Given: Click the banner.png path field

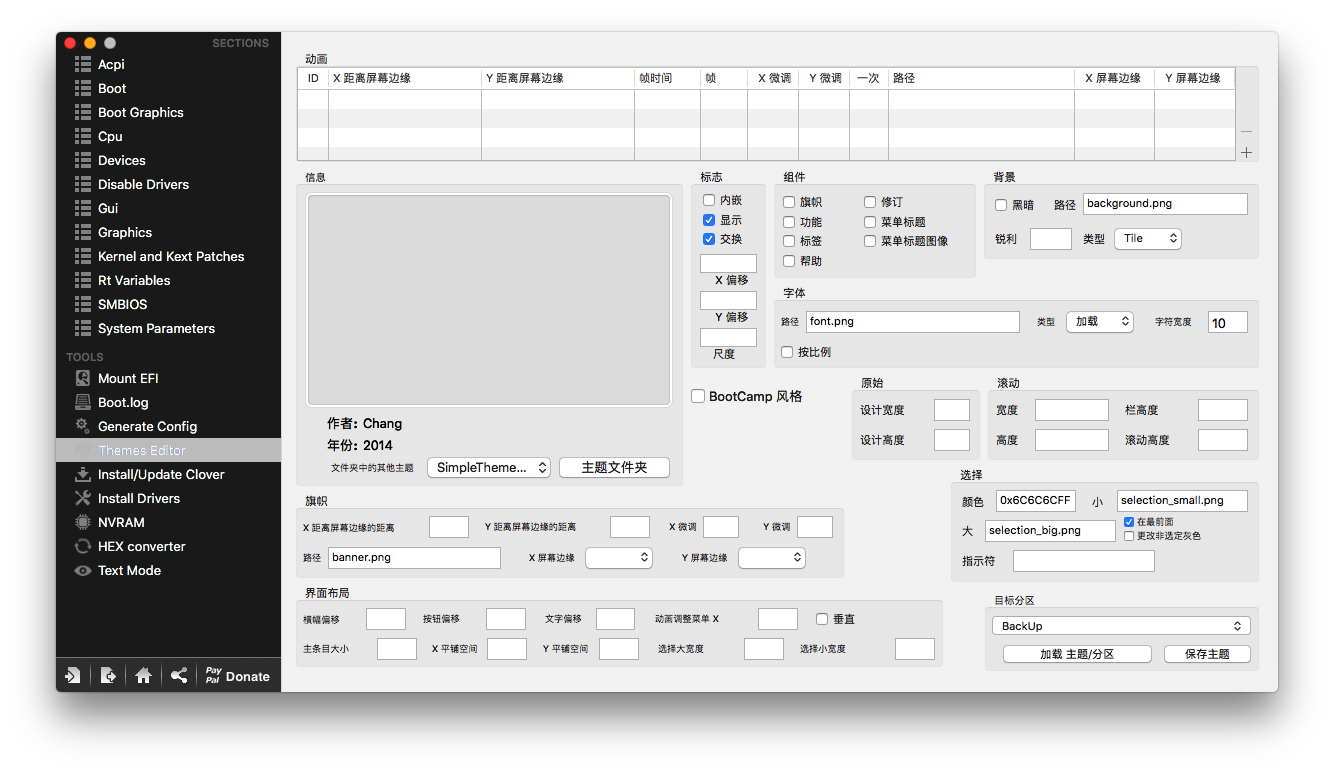Looking at the screenshot, I should [414, 557].
